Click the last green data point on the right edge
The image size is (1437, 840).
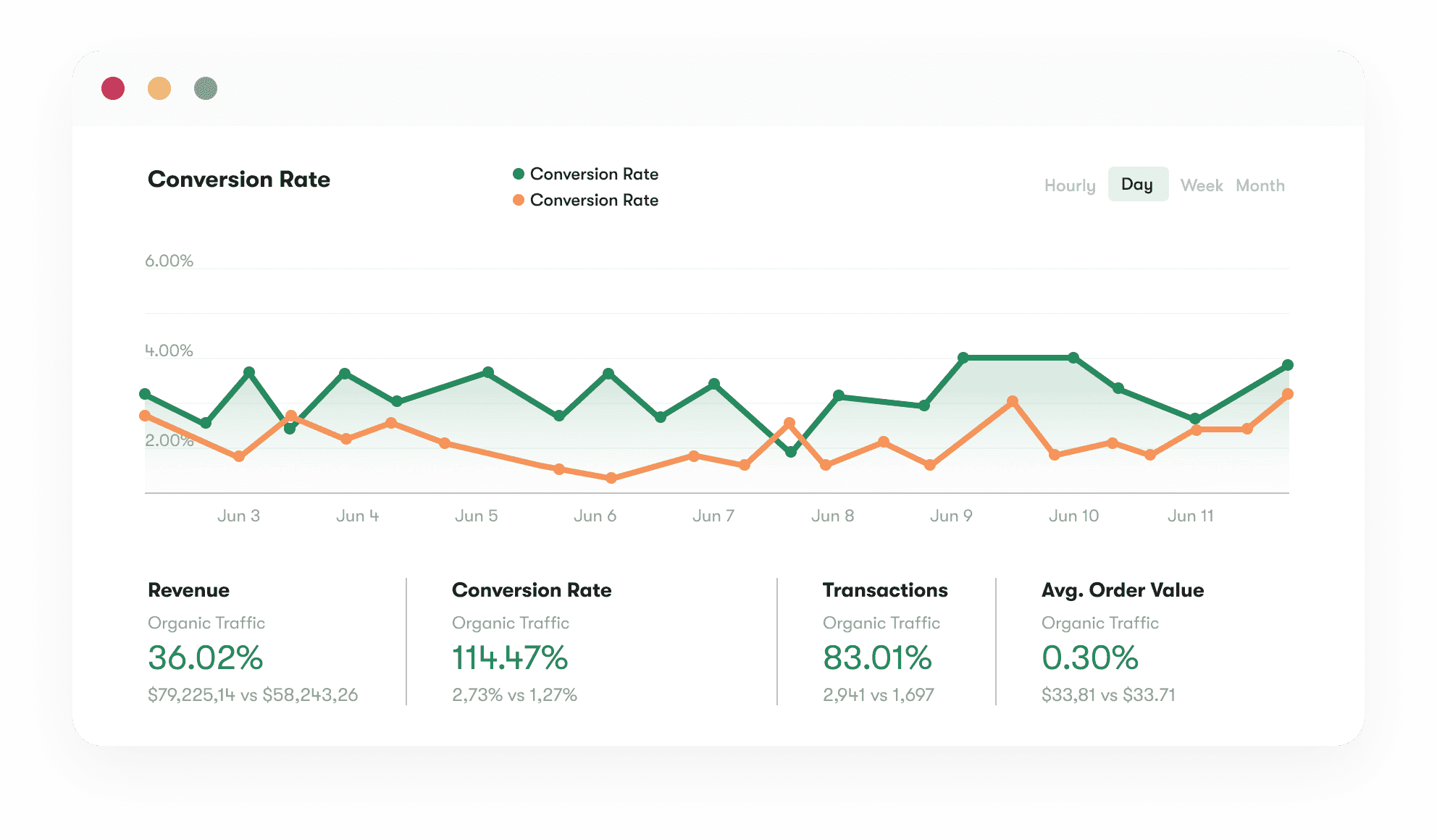point(1287,365)
